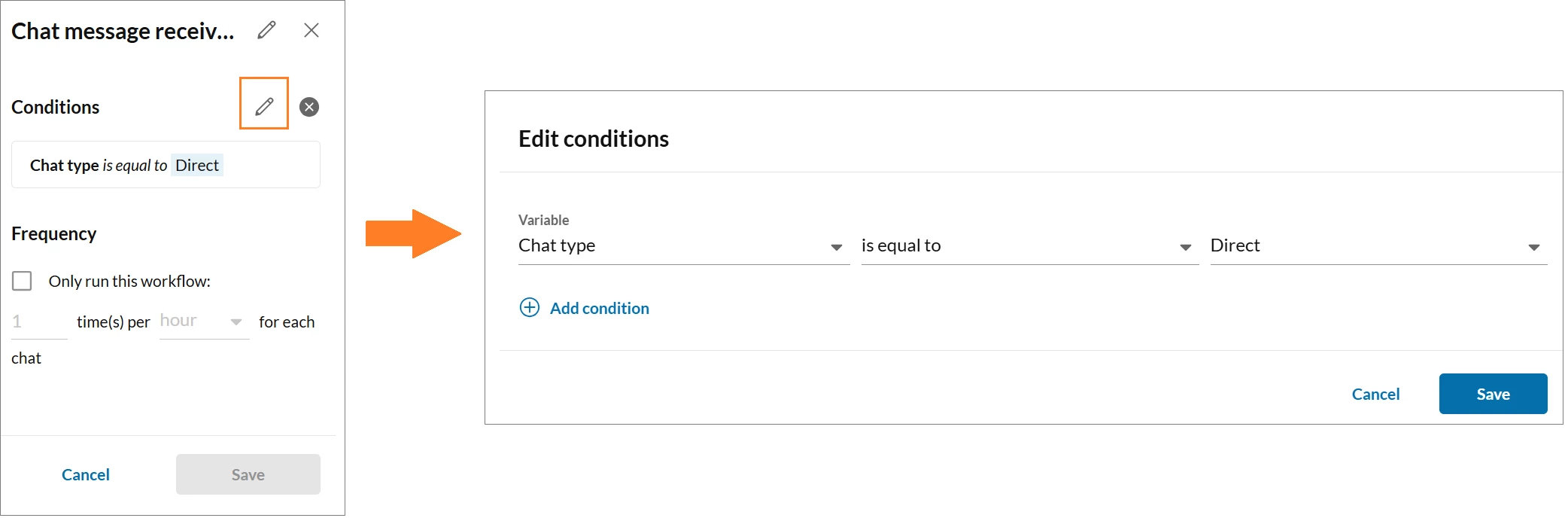Select the Chat type is equal to Direct condition

click(166, 165)
